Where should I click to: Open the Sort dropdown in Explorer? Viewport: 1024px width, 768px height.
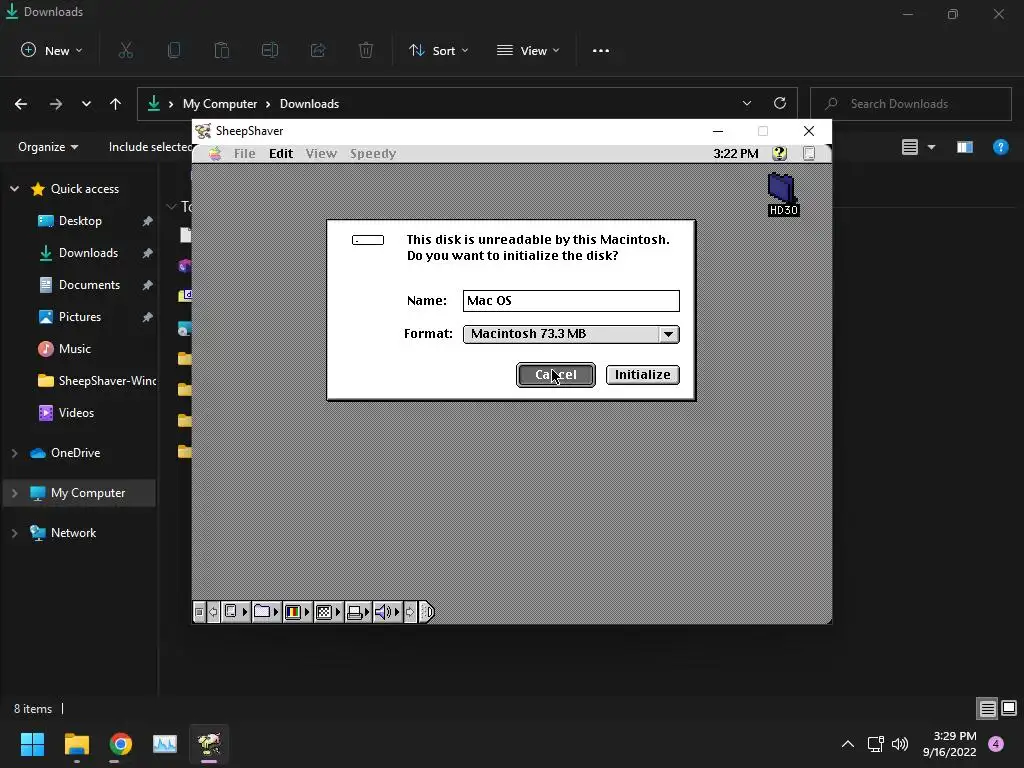438,50
